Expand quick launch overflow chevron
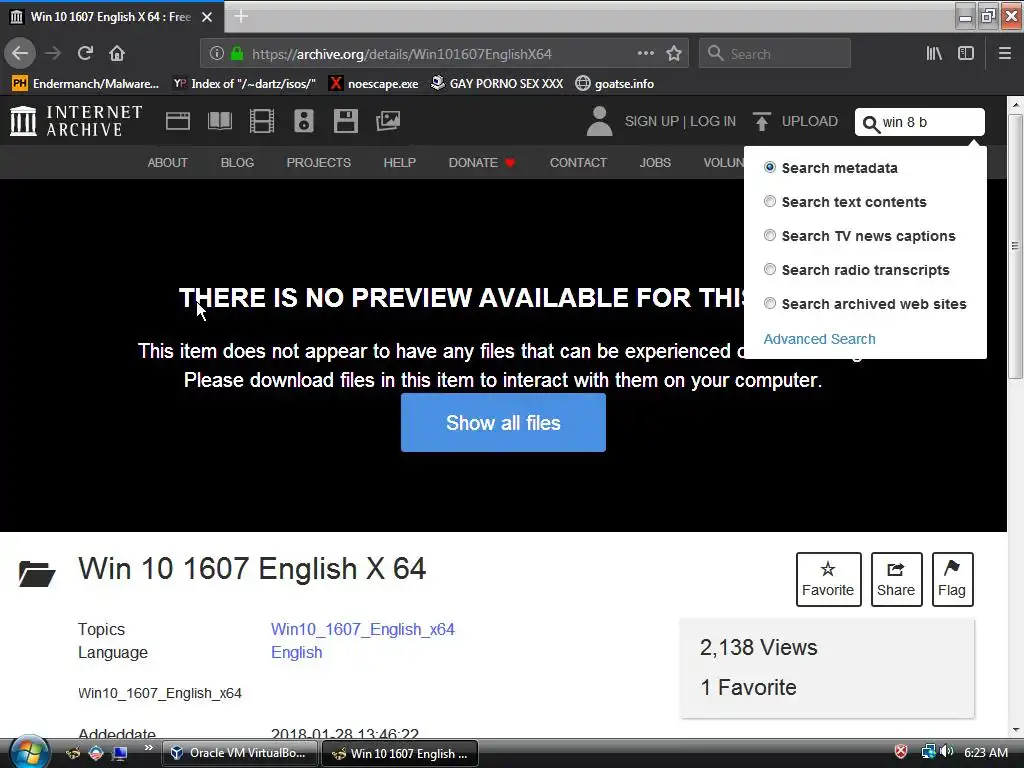1024x768 pixels. pyautogui.click(x=149, y=748)
